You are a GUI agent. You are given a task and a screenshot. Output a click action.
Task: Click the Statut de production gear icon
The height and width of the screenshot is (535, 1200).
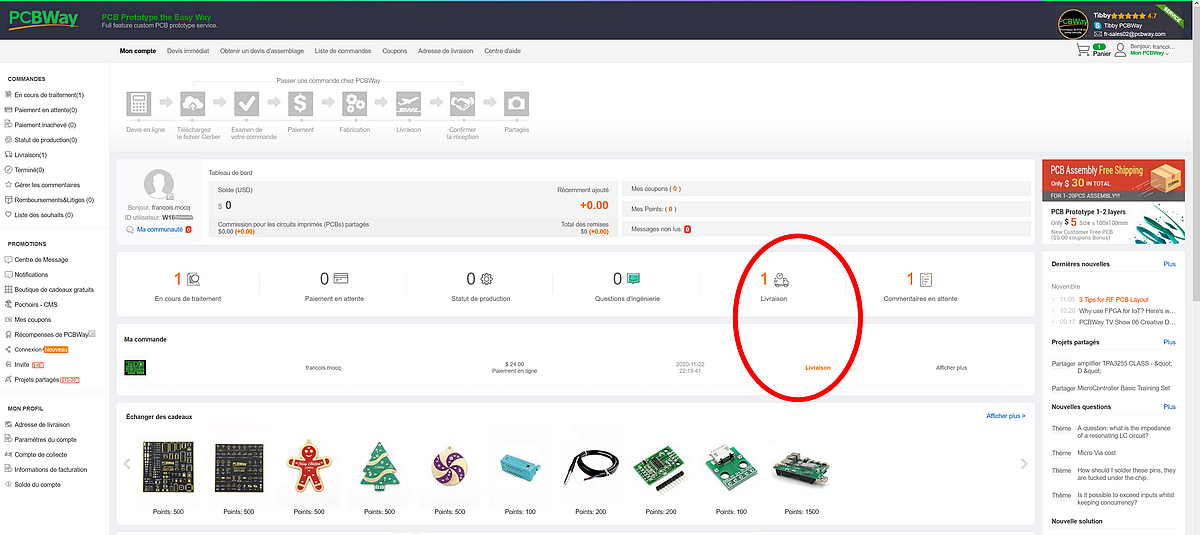point(486,279)
